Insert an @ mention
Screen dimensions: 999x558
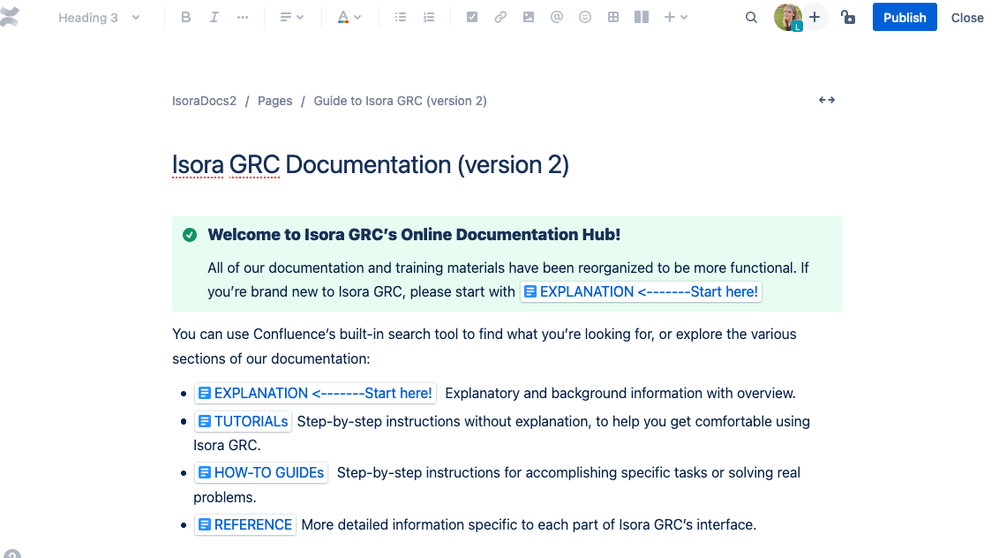click(557, 17)
